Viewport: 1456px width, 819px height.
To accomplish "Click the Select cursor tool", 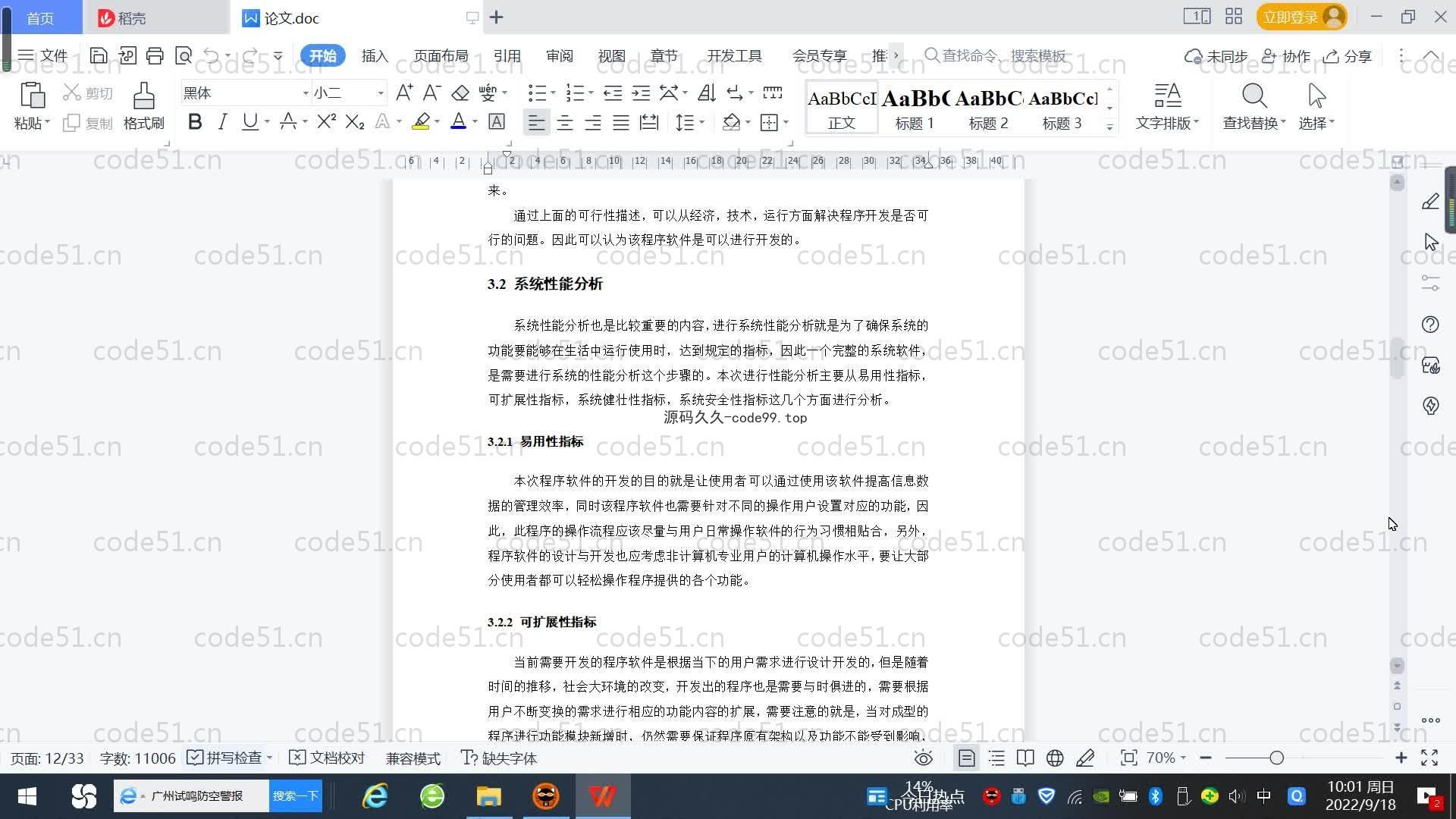I will (x=1316, y=96).
